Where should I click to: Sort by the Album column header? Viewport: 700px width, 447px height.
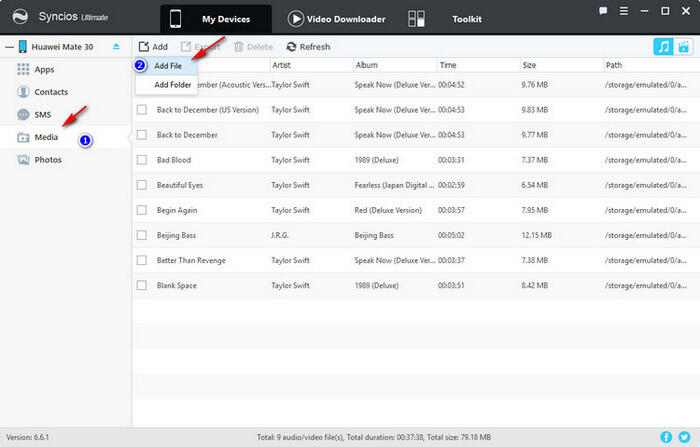point(367,65)
